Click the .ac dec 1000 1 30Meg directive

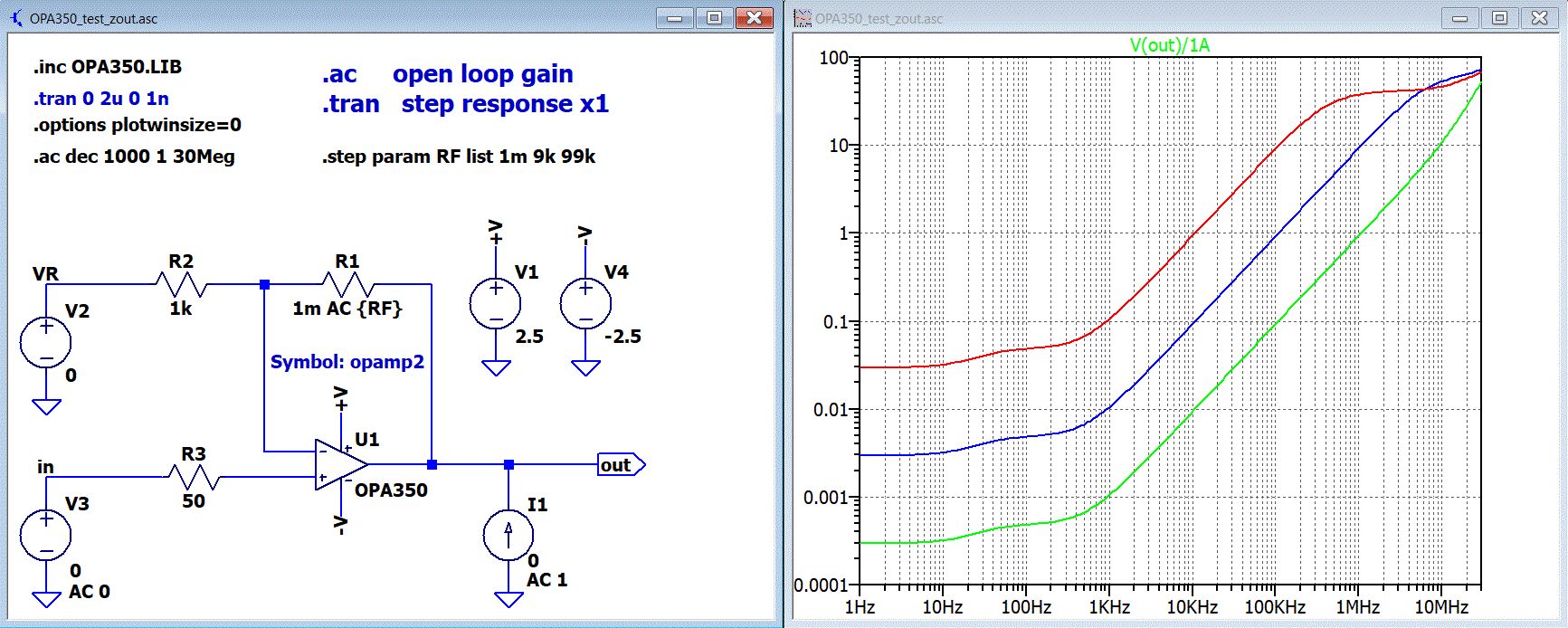coord(134,157)
